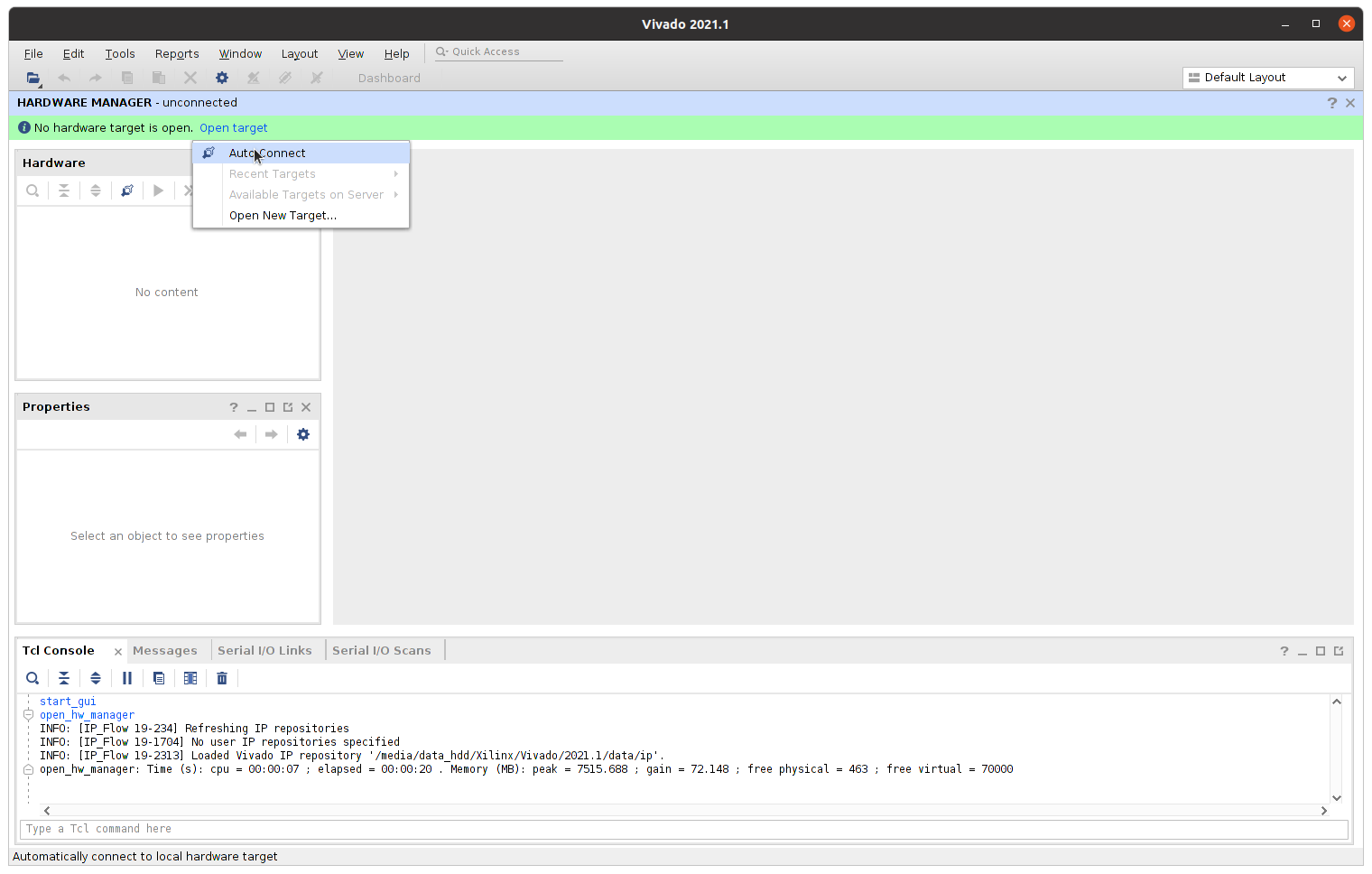Collapse the open_hw_manager Time result line

click(28, 769)
